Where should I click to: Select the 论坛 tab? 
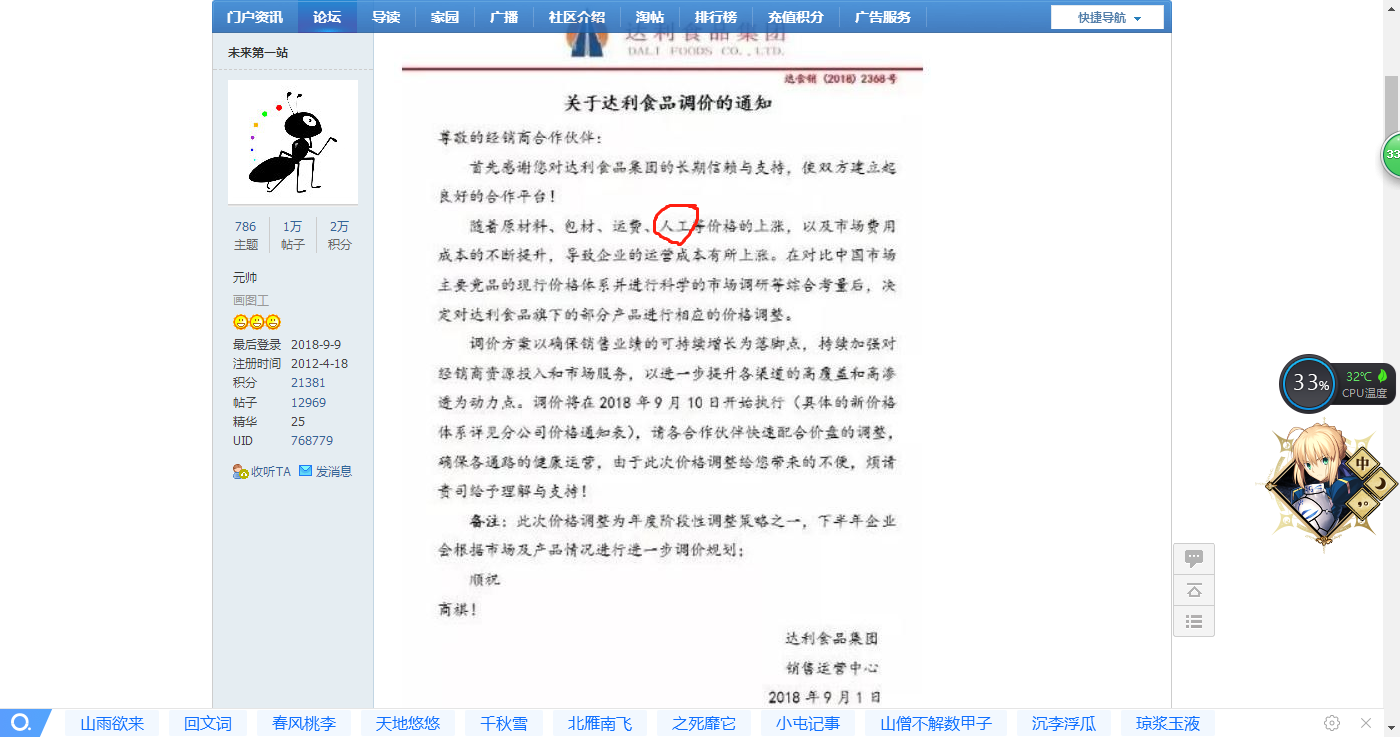pos(327,17)
